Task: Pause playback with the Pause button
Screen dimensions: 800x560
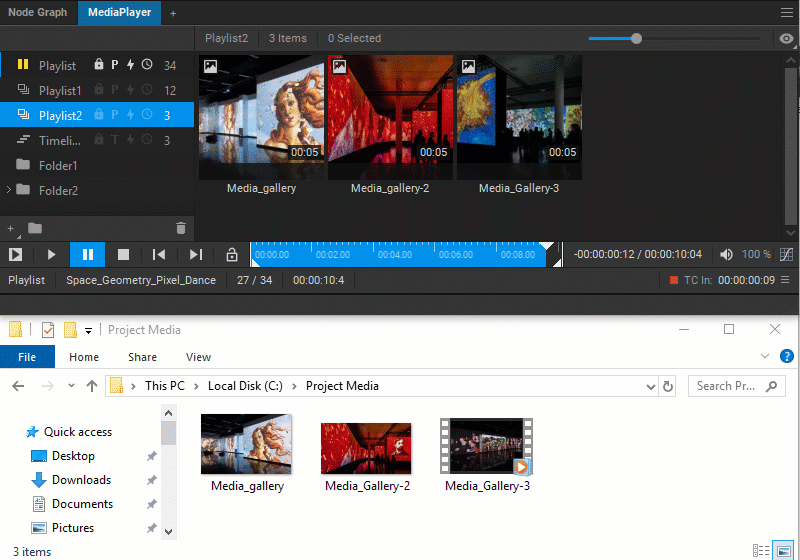Action: point(87,254)
